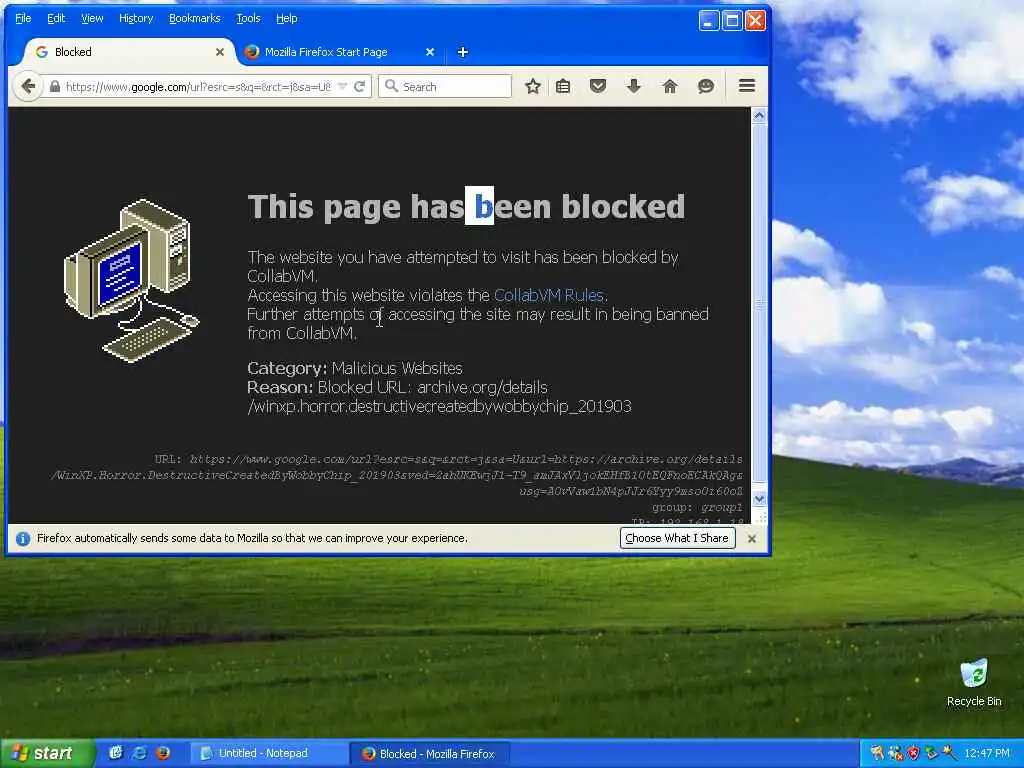
Task: Open the Downloads arrow icon
Action: click(x=633, y=86)
